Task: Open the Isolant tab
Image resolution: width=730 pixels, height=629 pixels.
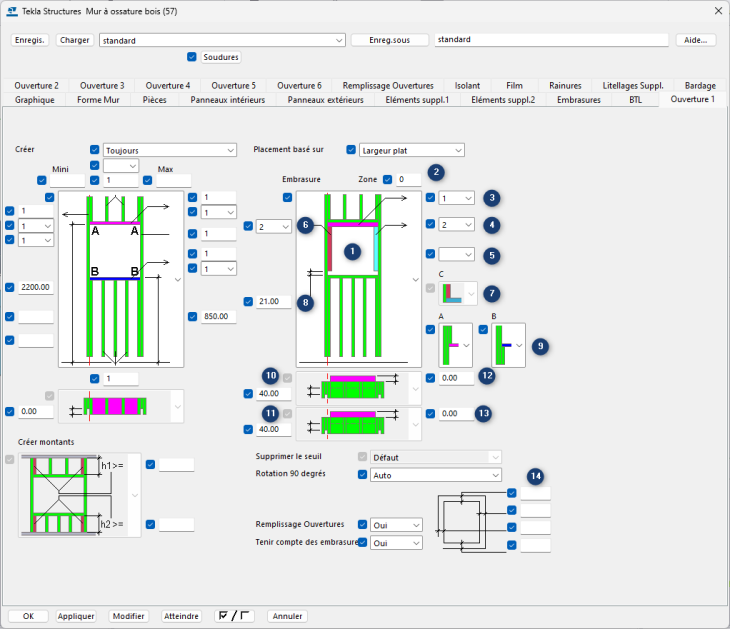Action: pos(467,86)
